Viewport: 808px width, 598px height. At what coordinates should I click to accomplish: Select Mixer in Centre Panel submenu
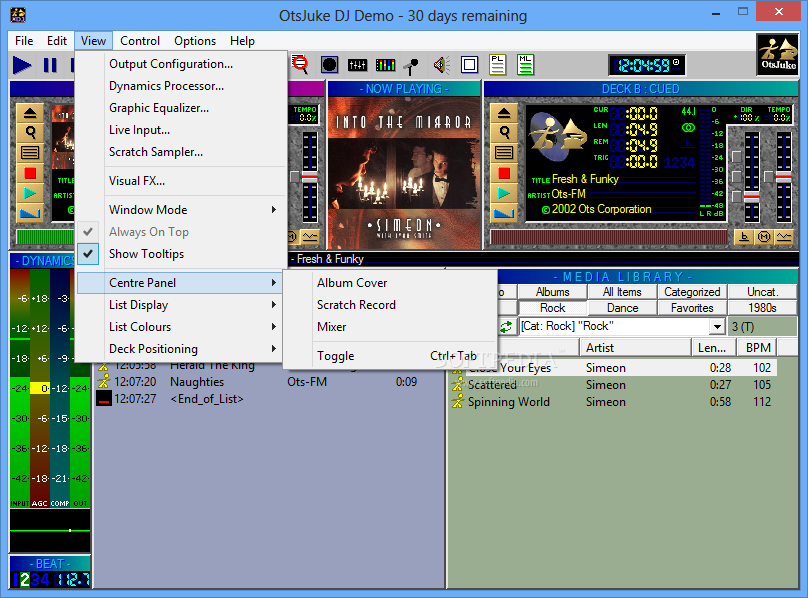pyautogui.click(x=390, y=327)
